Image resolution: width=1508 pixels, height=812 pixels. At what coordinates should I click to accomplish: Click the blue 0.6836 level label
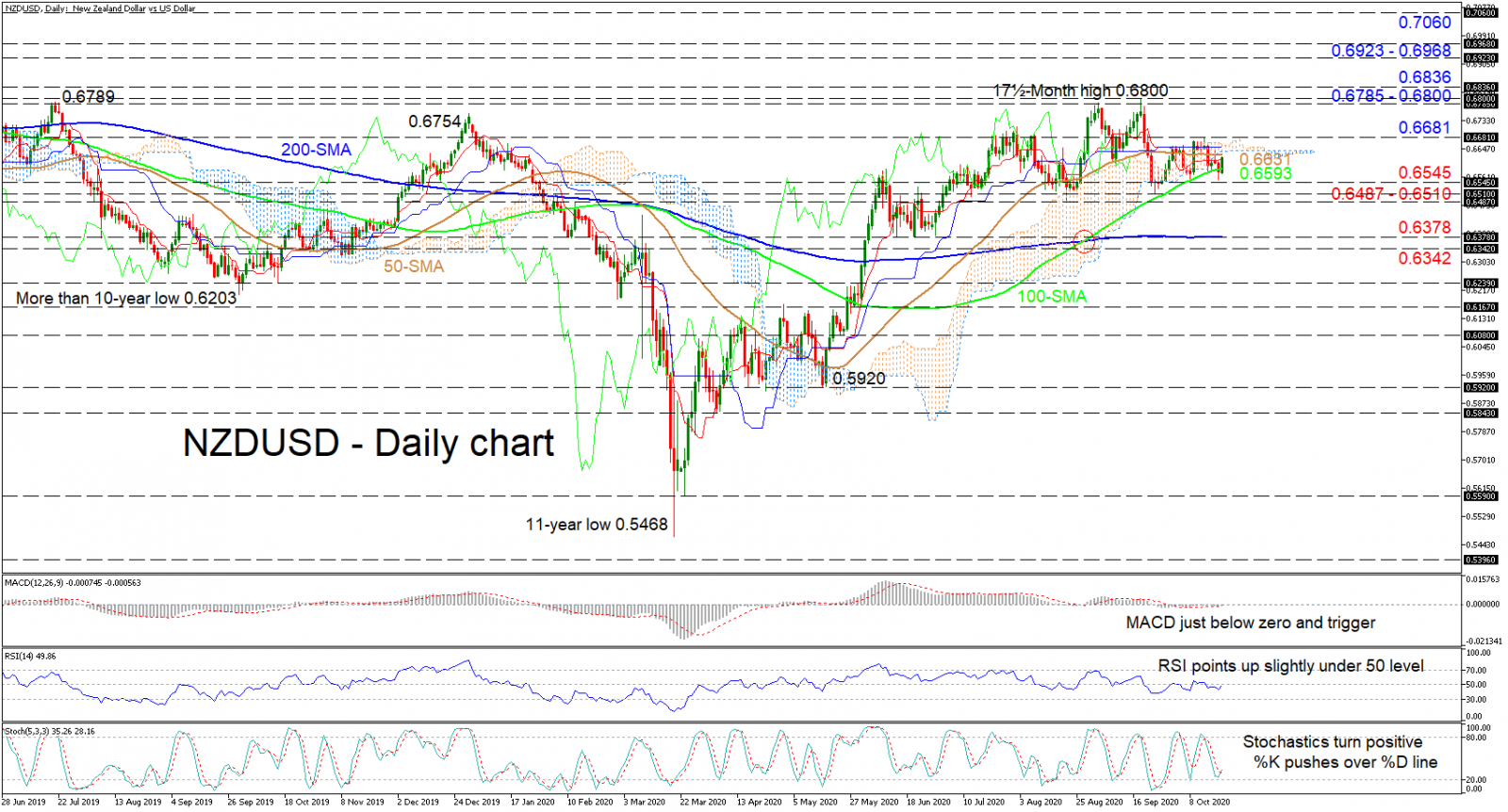coord(1424,77)
